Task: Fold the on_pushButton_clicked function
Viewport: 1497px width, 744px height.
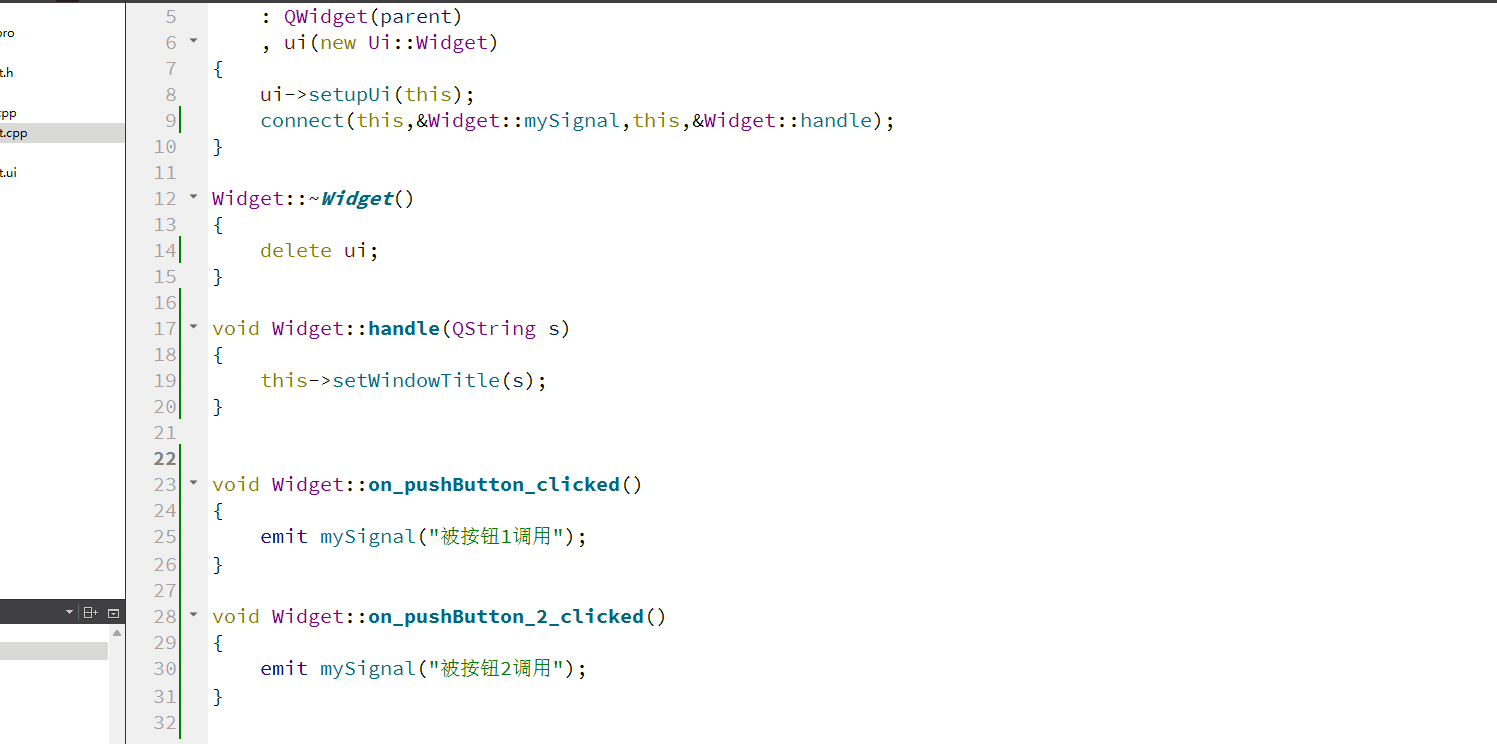Action: coord(193,483)
